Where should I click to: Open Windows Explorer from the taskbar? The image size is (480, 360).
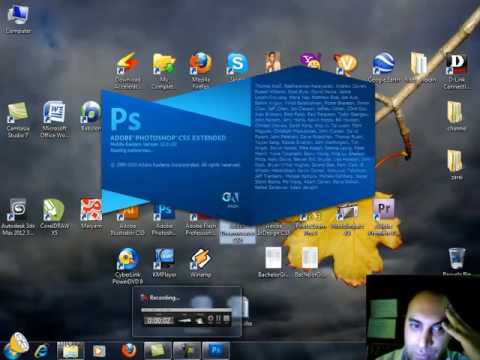70,350
